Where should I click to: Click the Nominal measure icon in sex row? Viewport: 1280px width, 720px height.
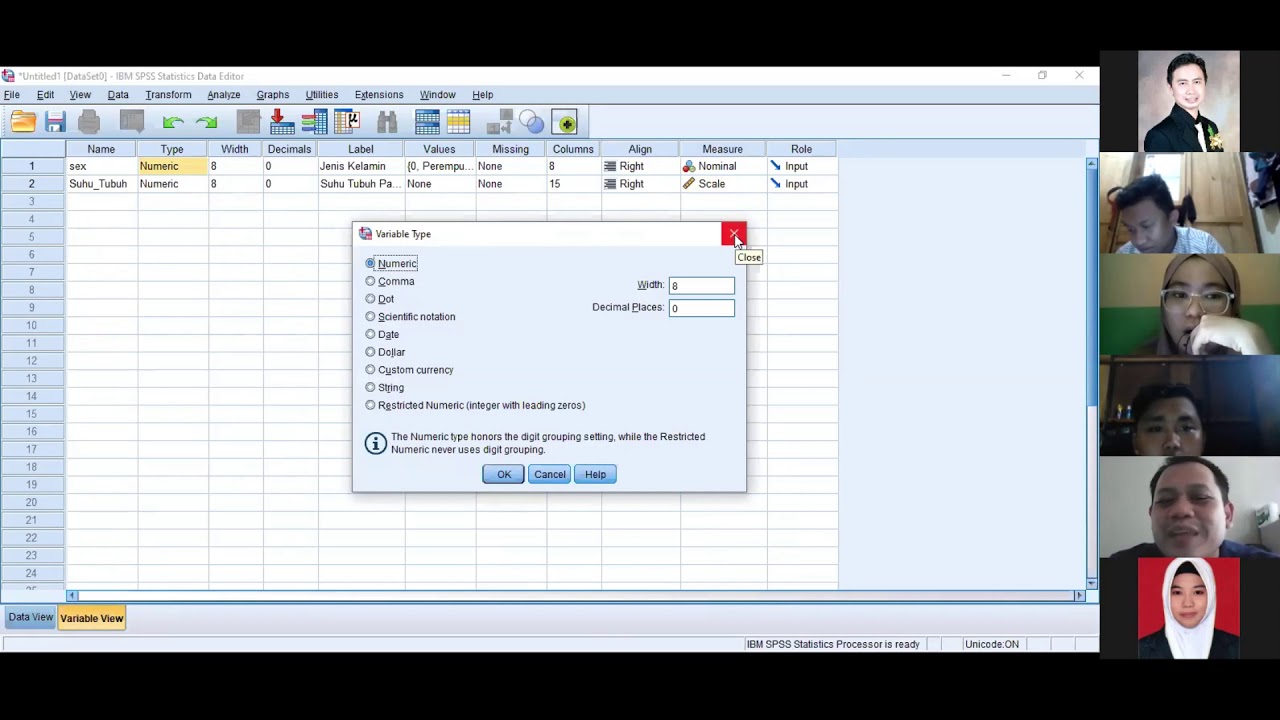pyautogui.click(x=688, y=166)
